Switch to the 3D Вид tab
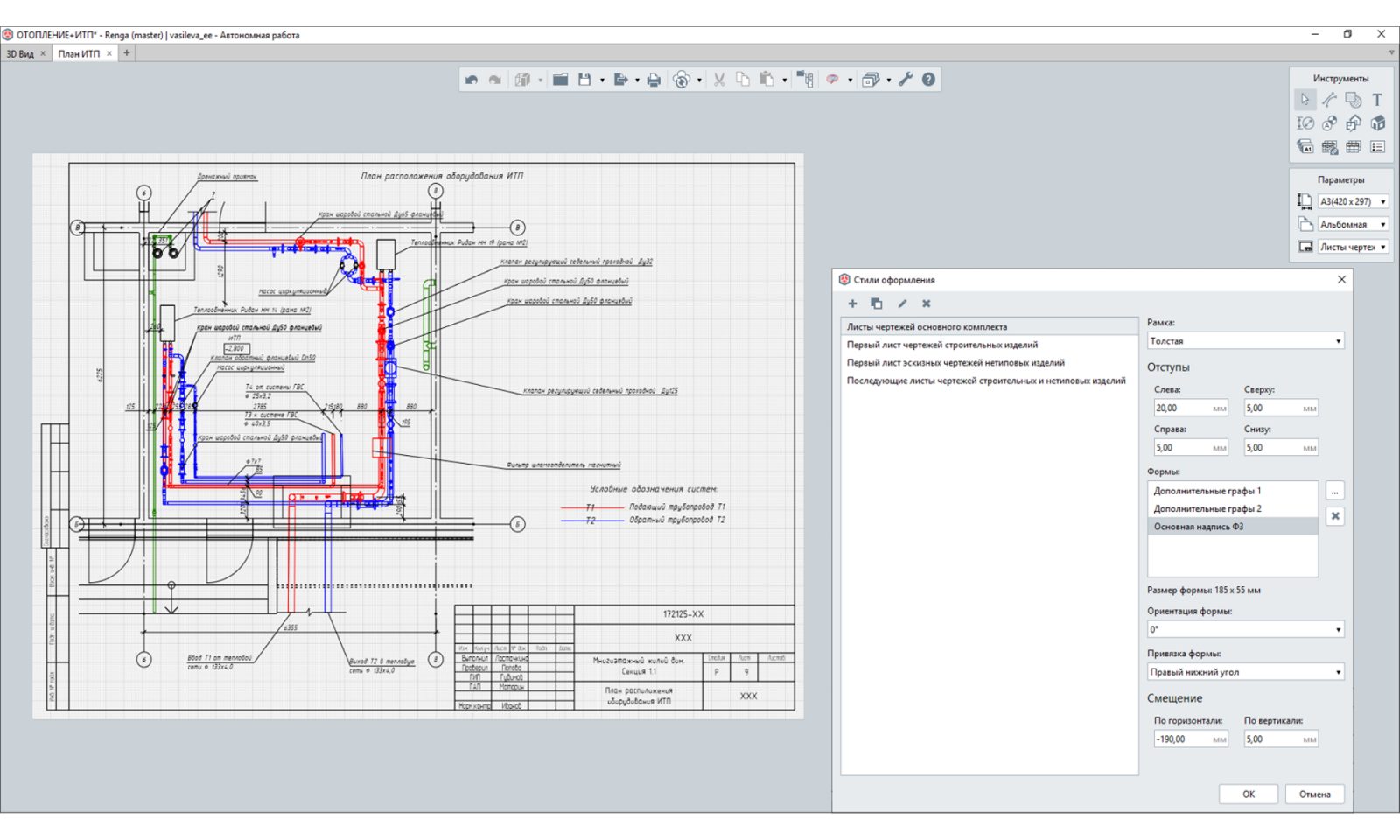 [20, 53]
